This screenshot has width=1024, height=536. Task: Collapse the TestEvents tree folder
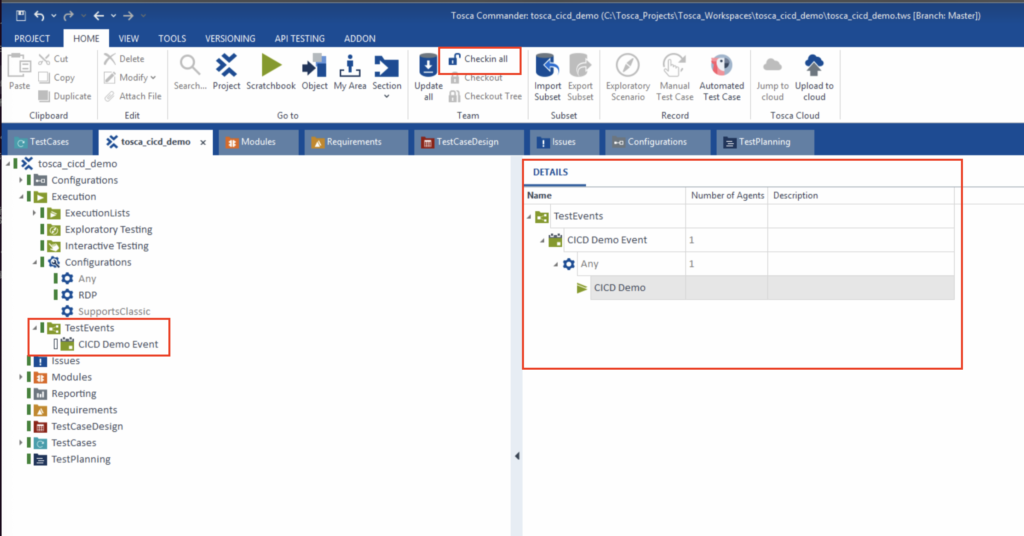(35, 328)
